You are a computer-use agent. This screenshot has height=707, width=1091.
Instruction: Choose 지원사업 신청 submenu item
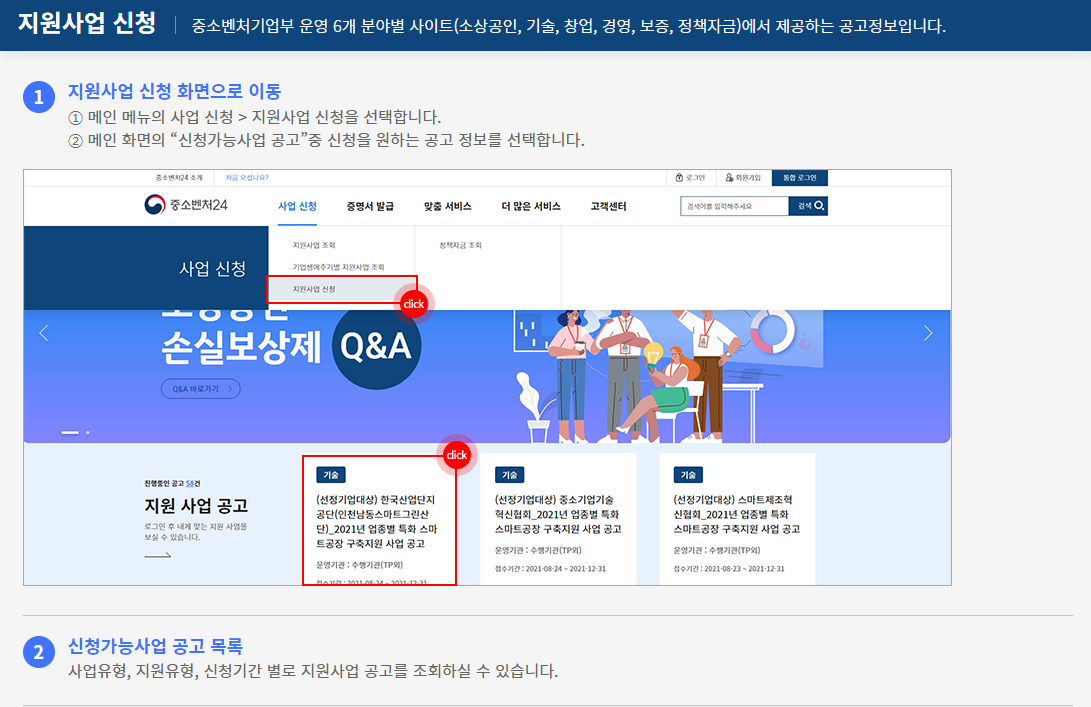click(342, 289)
